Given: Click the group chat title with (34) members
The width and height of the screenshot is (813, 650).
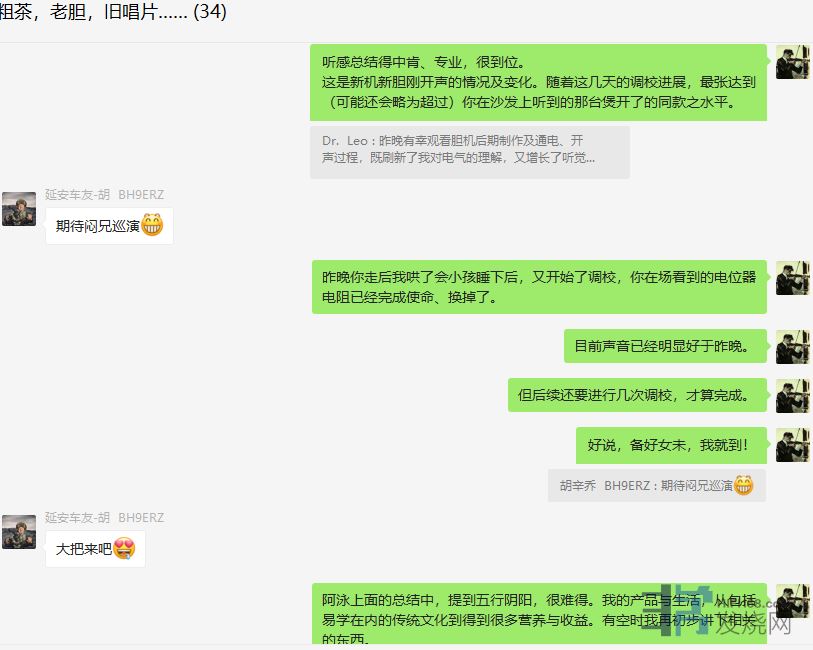Looking at the screenshot, I should coord(113,11).
